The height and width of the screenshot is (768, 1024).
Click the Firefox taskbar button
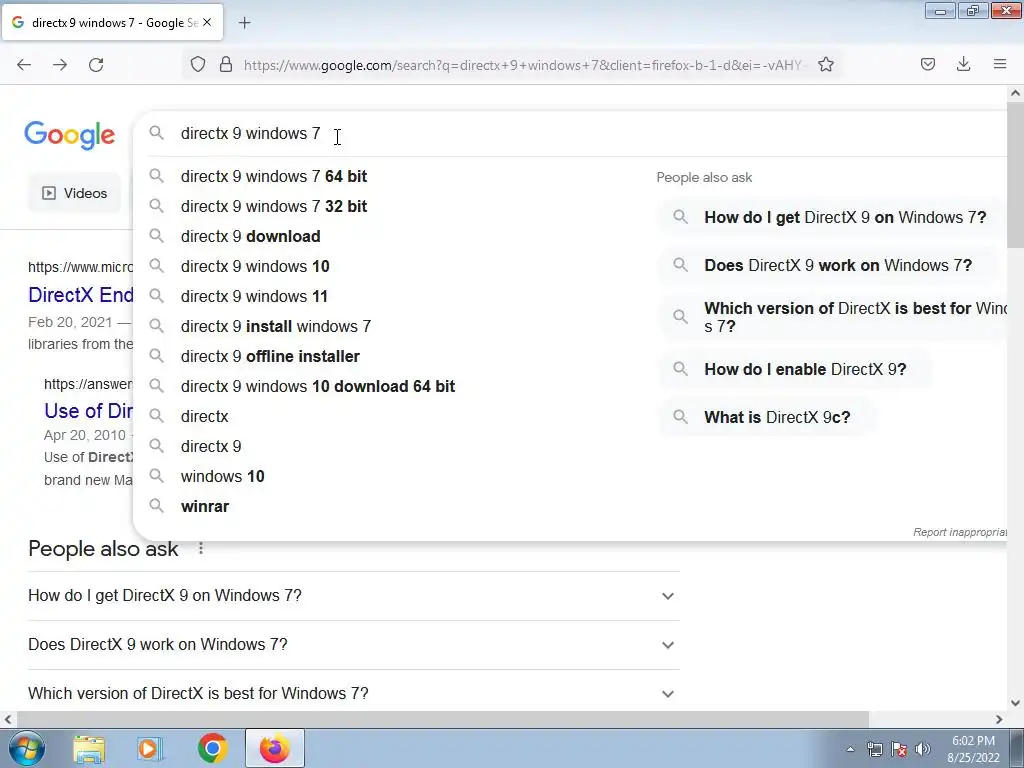[275, 748]
